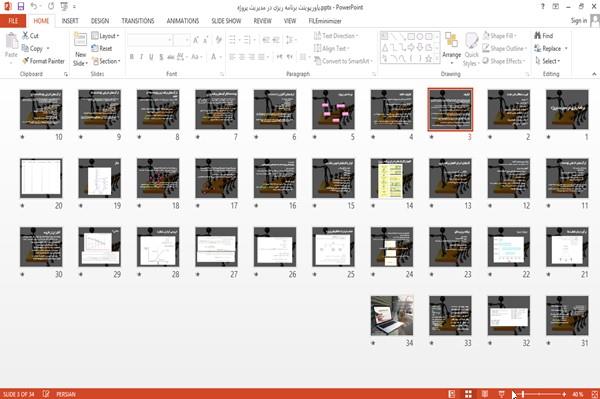Image resolution: width=600 pixels, height=399 pixels.
Task: Click Convert to SmartArt button
Action: point(343,61)
